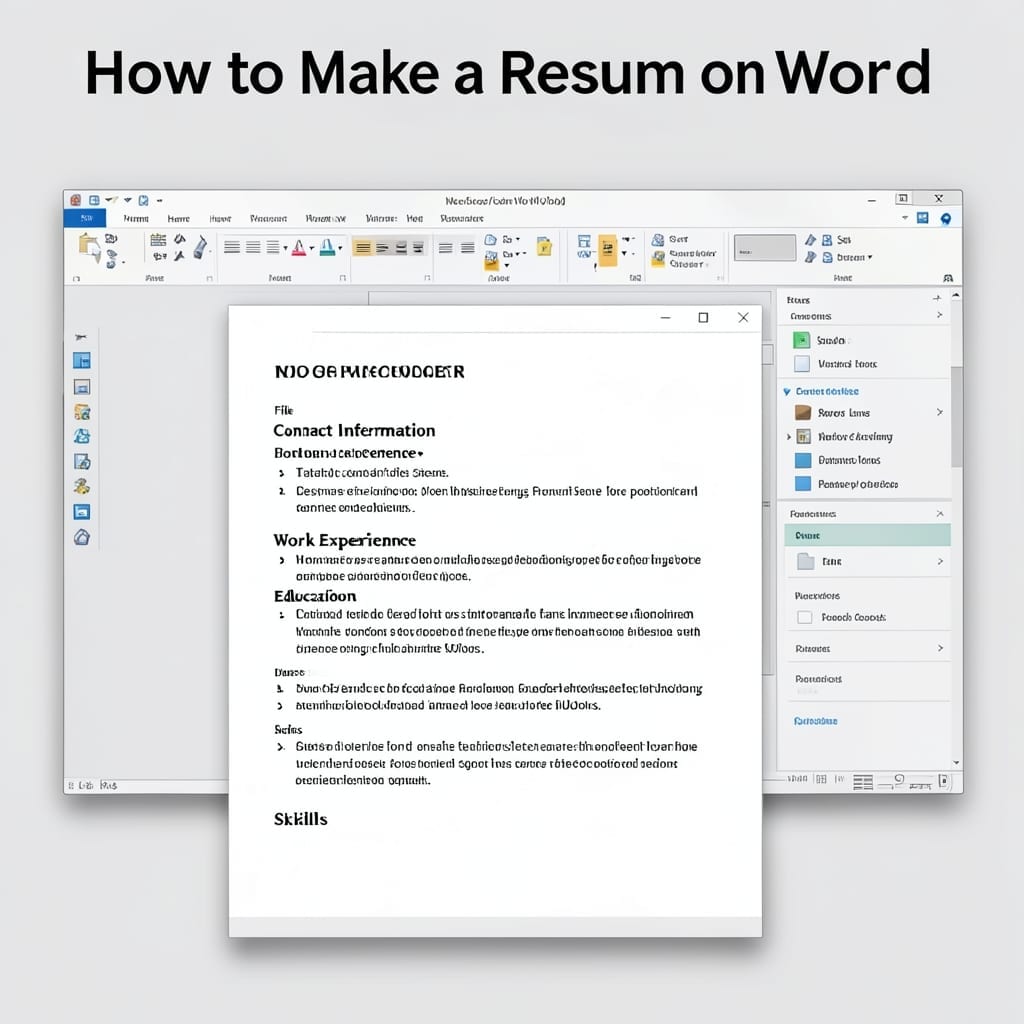Click the layout view icon in status bar
Viewport: 1024px width, 1024px height.
(x=863, y=782)
